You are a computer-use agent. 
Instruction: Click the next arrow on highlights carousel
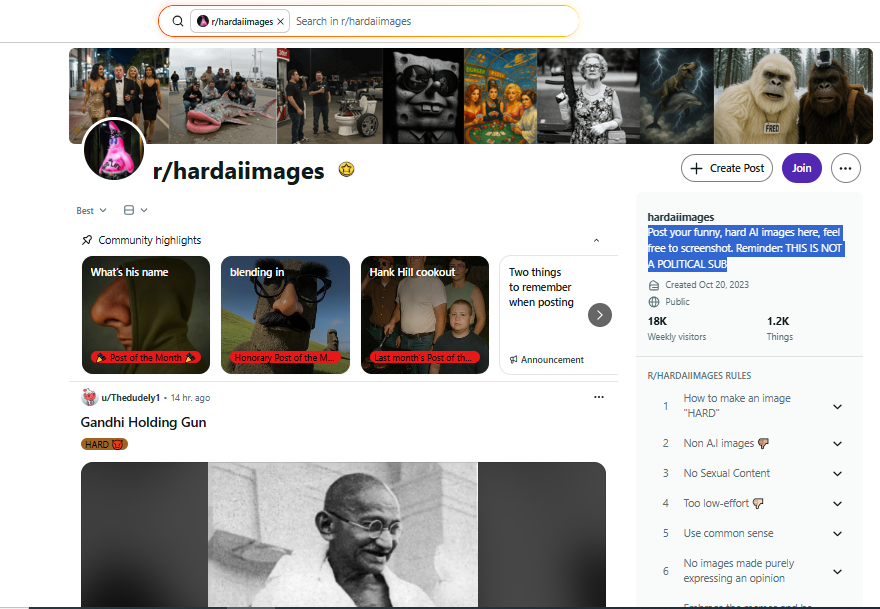click(599, 315)
